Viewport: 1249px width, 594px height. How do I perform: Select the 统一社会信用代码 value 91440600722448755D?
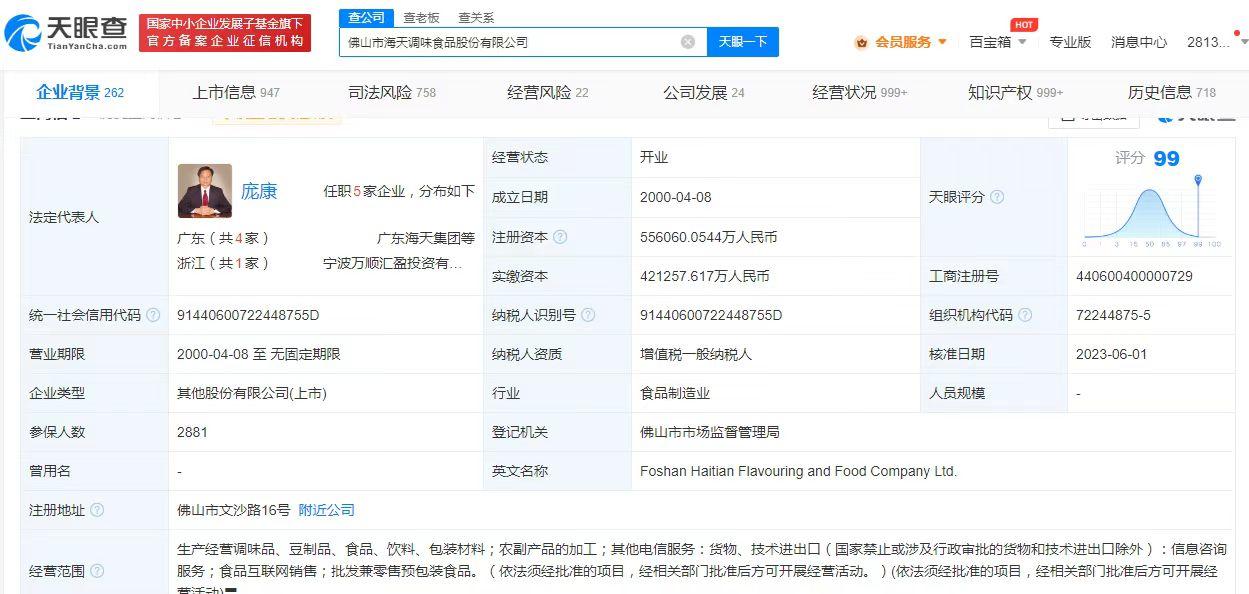[247, 315]
